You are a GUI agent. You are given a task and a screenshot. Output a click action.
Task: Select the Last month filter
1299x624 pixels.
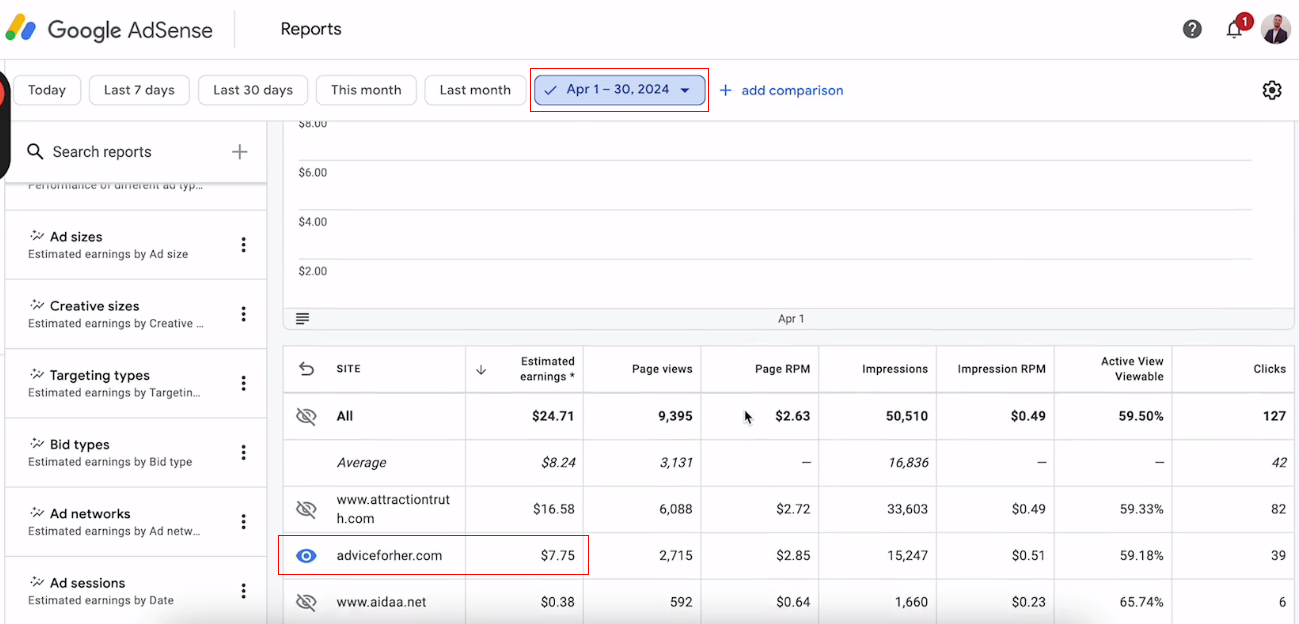[475, 90]
